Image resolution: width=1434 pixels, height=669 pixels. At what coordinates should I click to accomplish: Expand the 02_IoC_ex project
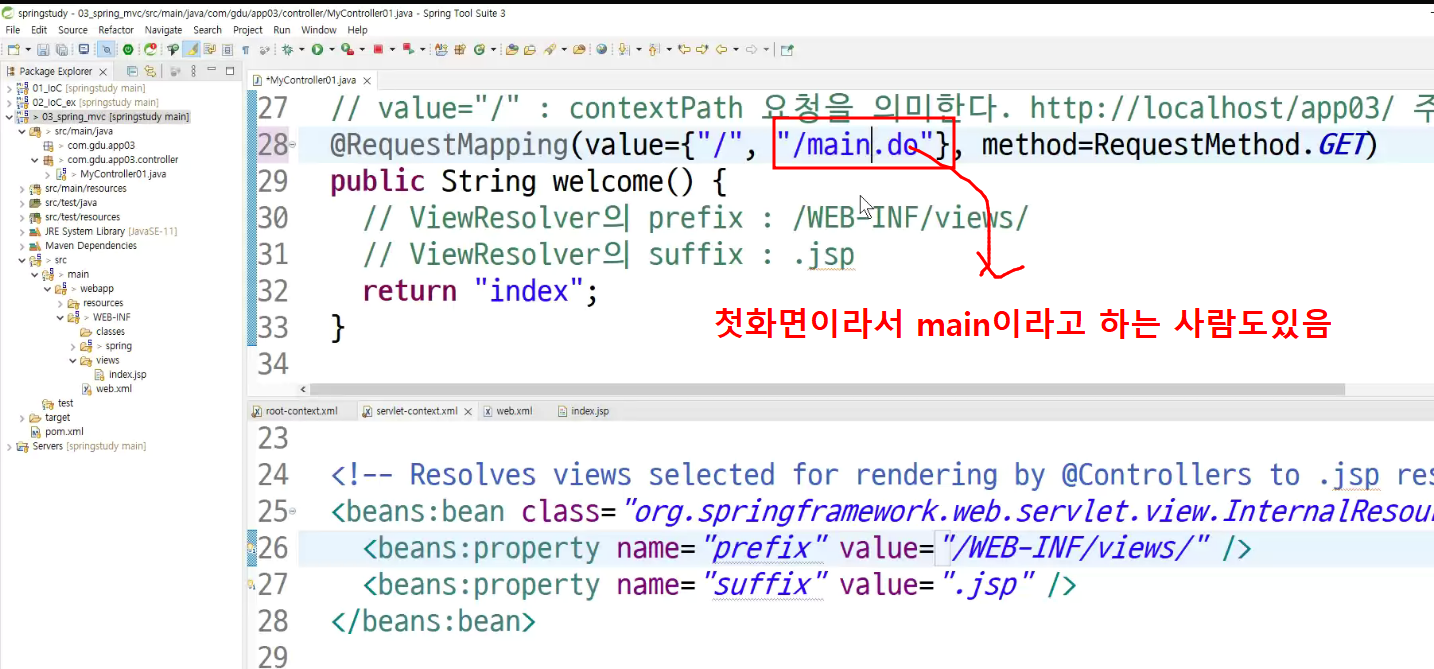point(9,102)
